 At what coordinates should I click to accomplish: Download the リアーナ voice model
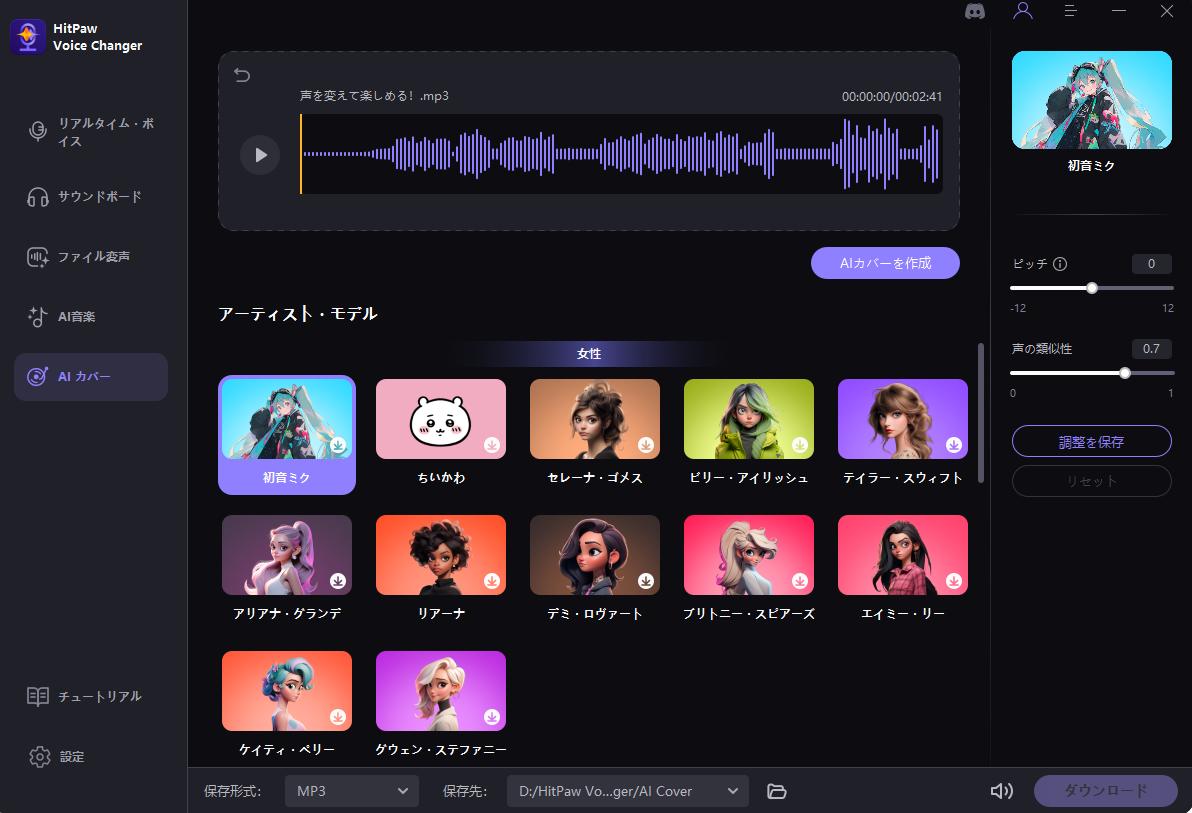pyautogui.click(x=492, y=581)
